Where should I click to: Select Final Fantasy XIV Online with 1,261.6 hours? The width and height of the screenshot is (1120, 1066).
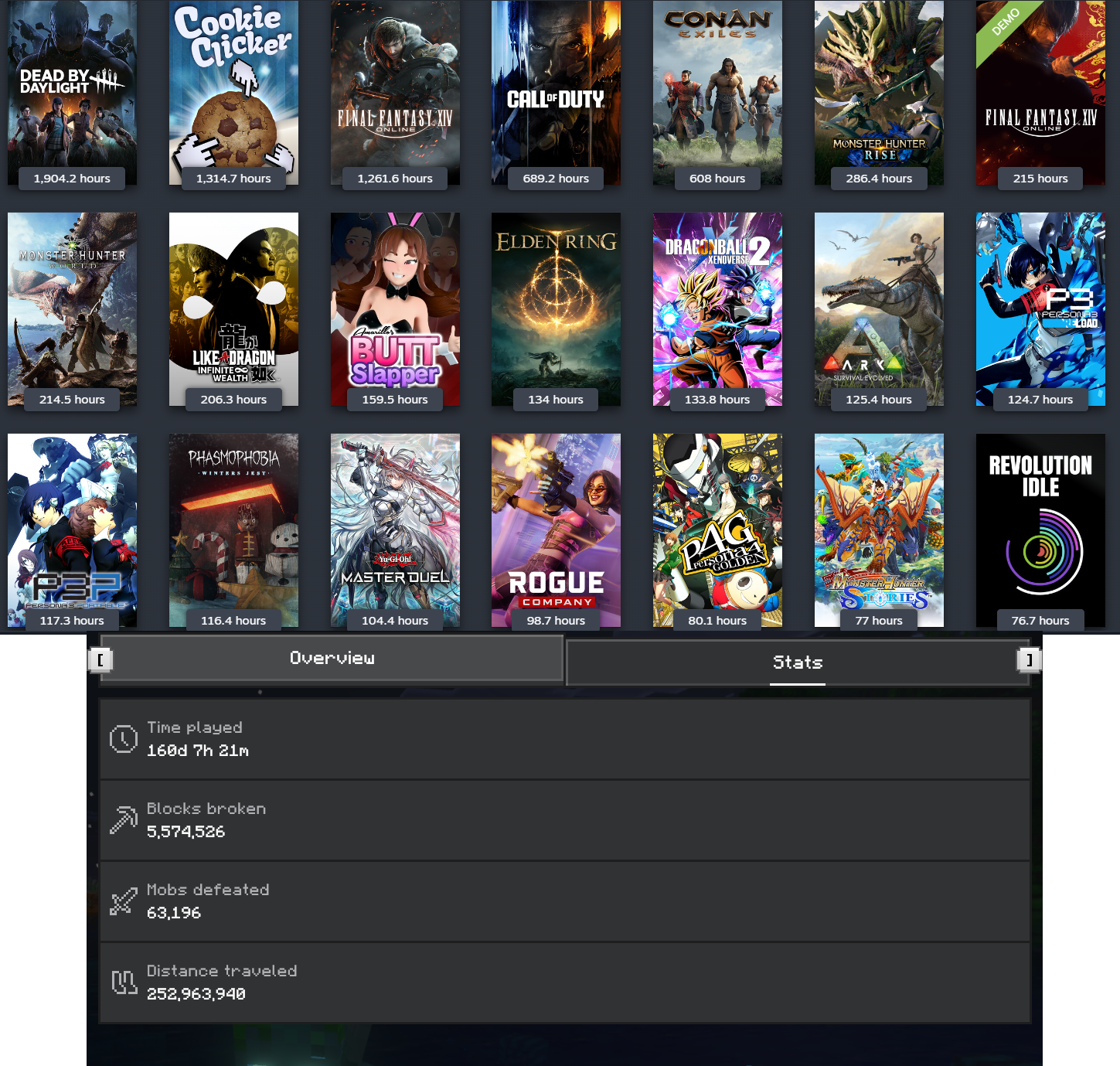(x=395, y=92)
